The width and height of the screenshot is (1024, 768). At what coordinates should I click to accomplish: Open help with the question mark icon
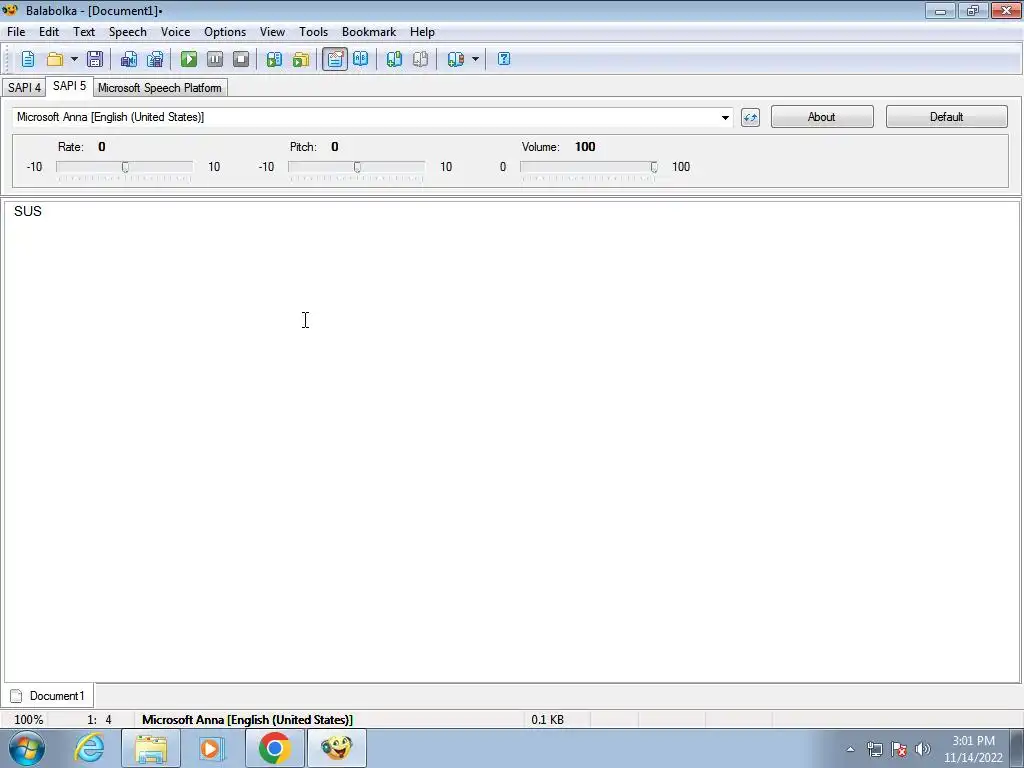(x=504, y=59)
